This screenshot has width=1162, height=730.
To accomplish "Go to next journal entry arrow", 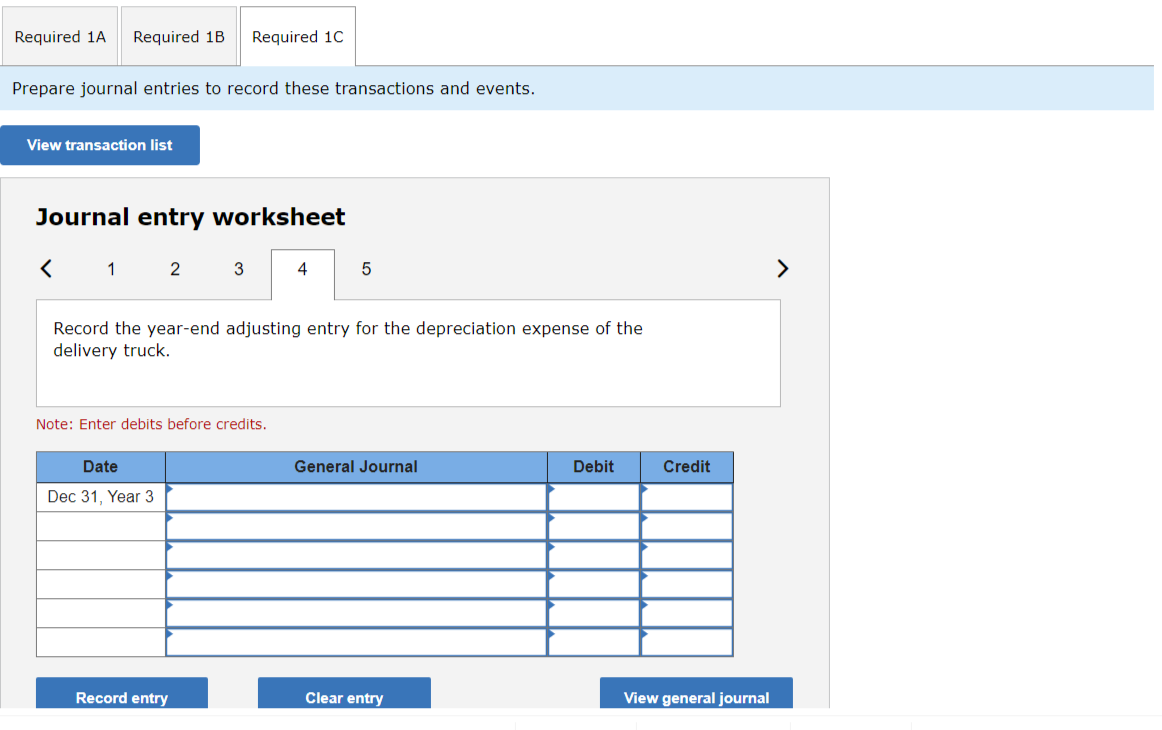I will tap(783, 268).
